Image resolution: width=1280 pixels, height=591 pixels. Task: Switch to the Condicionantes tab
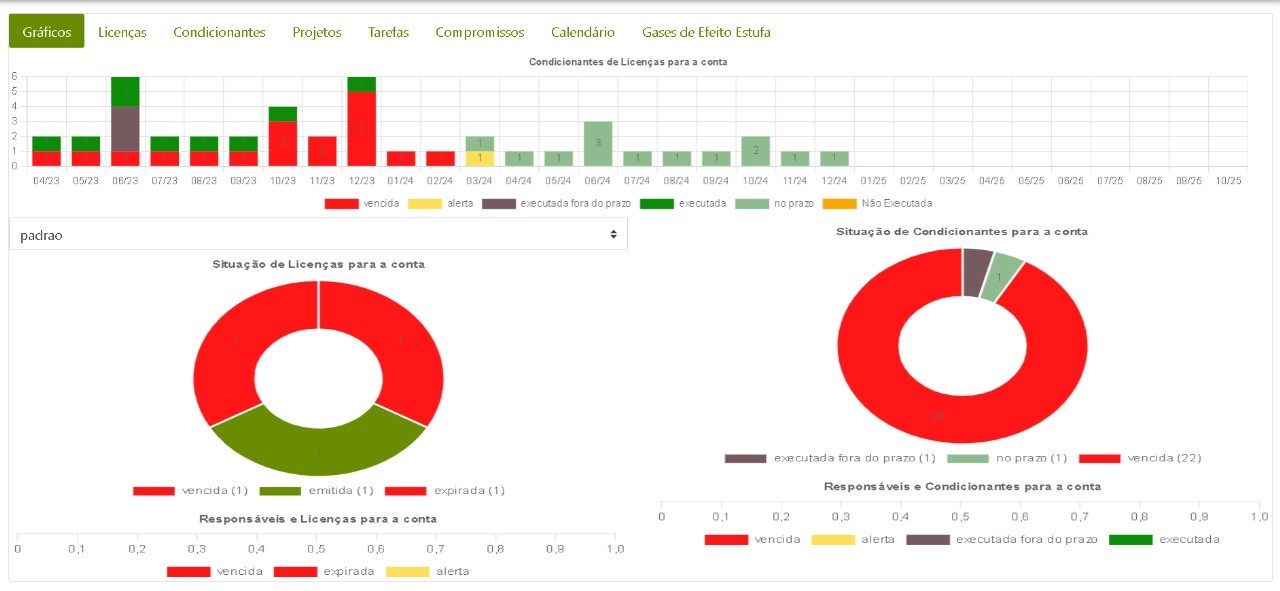pos(219,32)
